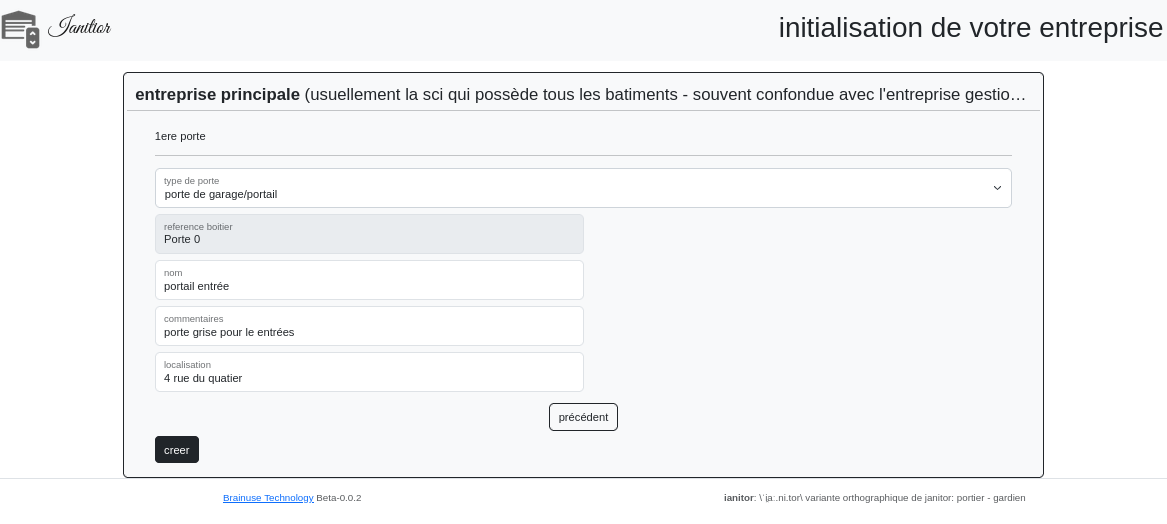The width and height of the screenshot is (1167, 524).
Task: Select the 'porte de garage/portail' value
Action: [x=221, y=195]
